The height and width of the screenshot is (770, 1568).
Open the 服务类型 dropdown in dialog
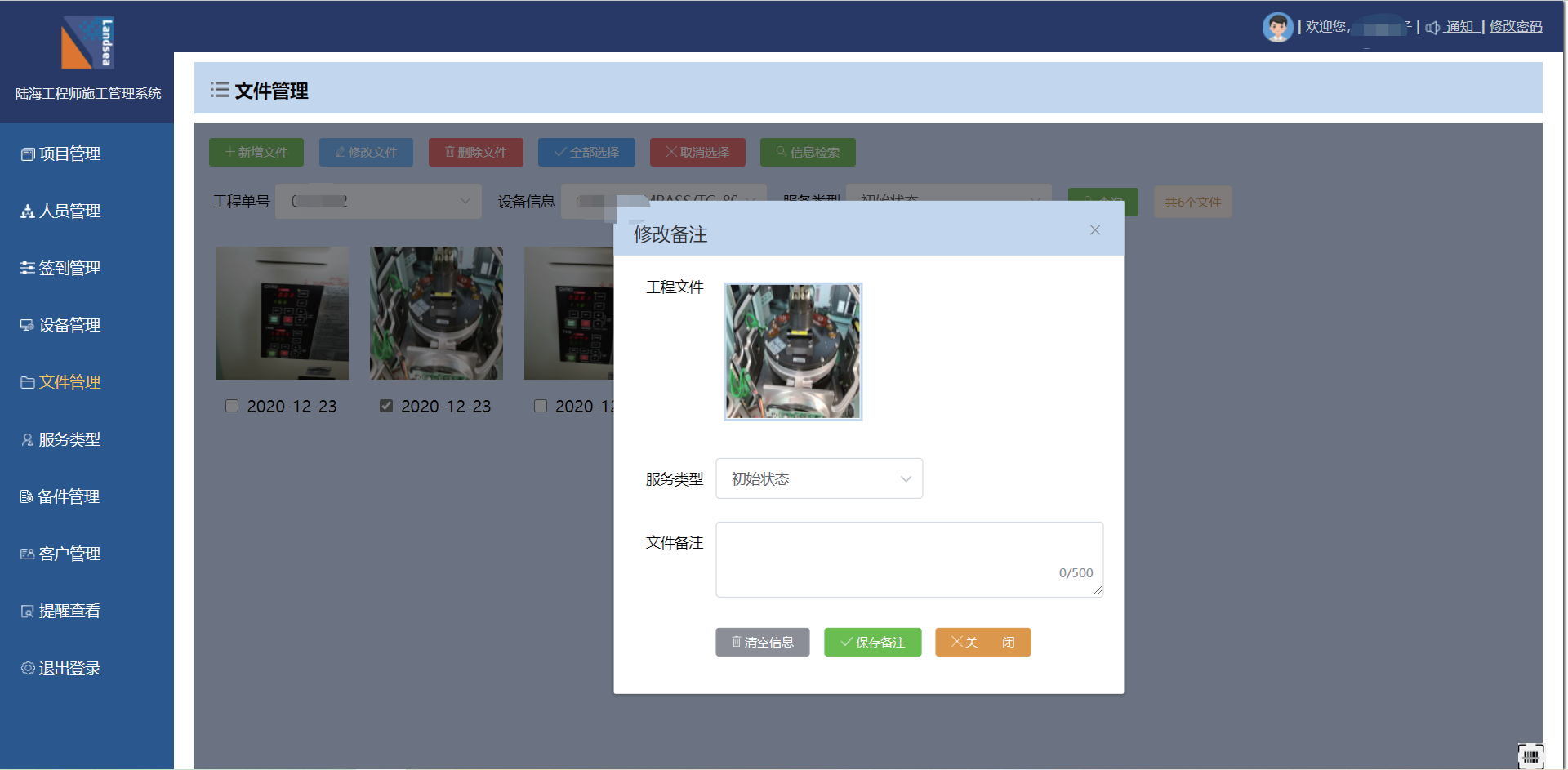point(819,478)
